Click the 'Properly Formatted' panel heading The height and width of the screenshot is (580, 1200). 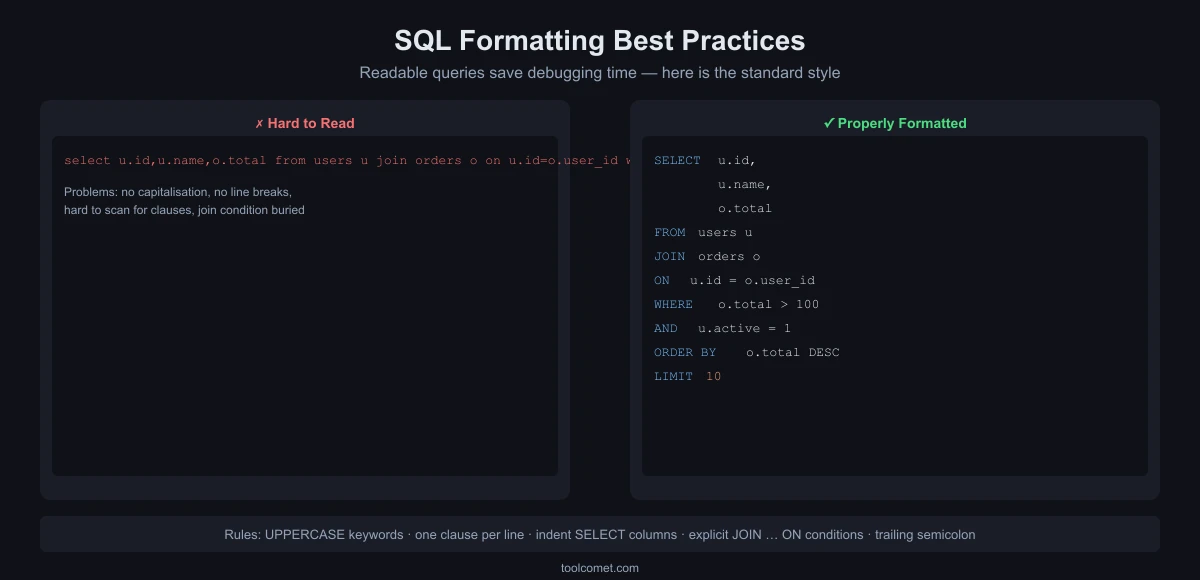coord(895,123)
